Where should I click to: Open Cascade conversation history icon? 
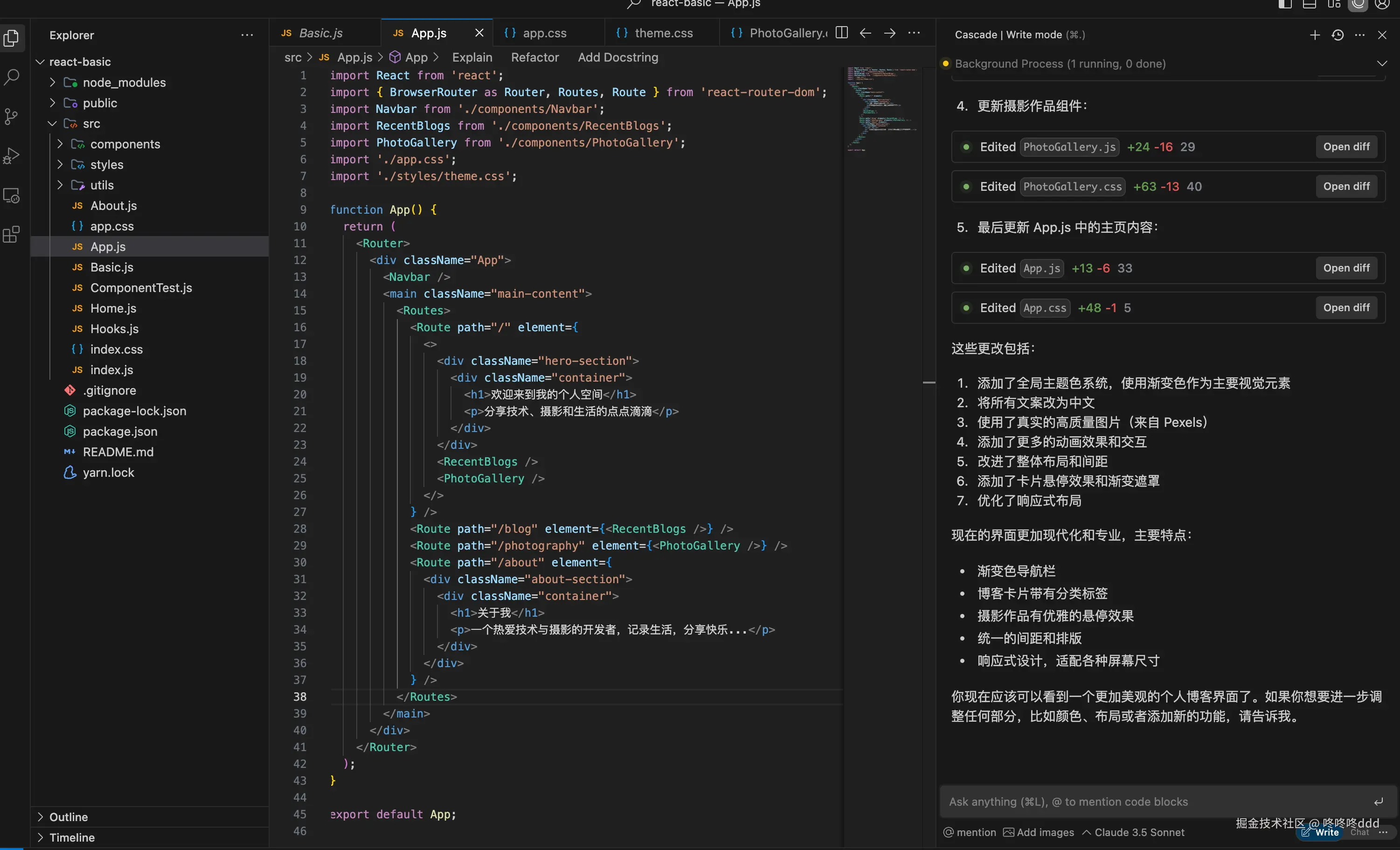coord(1338,35)
